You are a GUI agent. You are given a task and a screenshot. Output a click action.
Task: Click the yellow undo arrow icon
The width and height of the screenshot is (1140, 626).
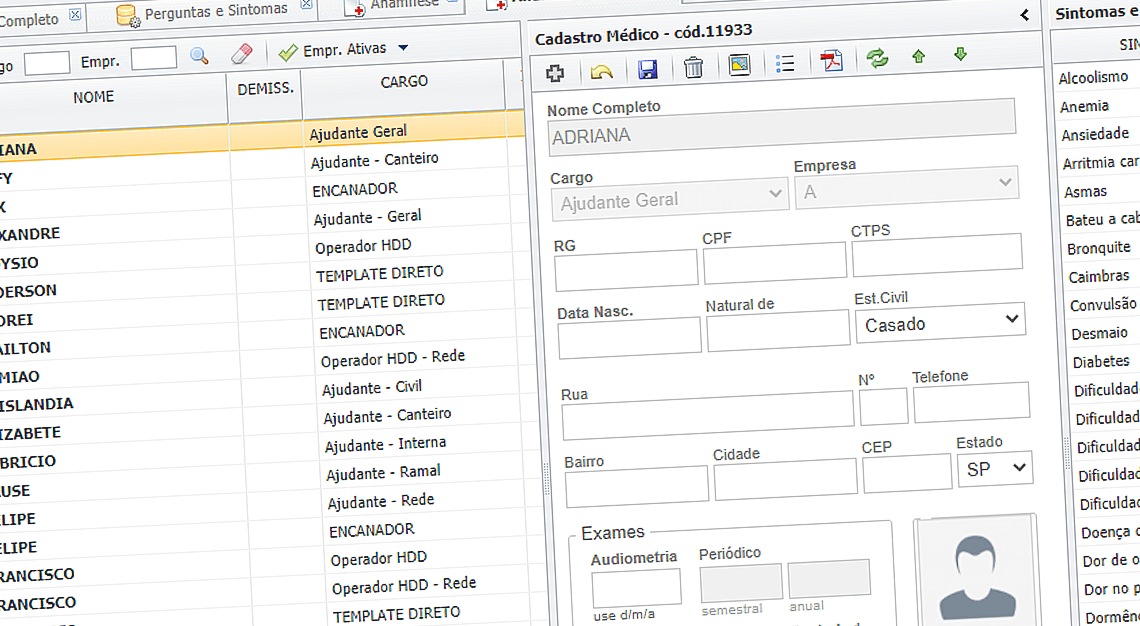tap(601, 71)
